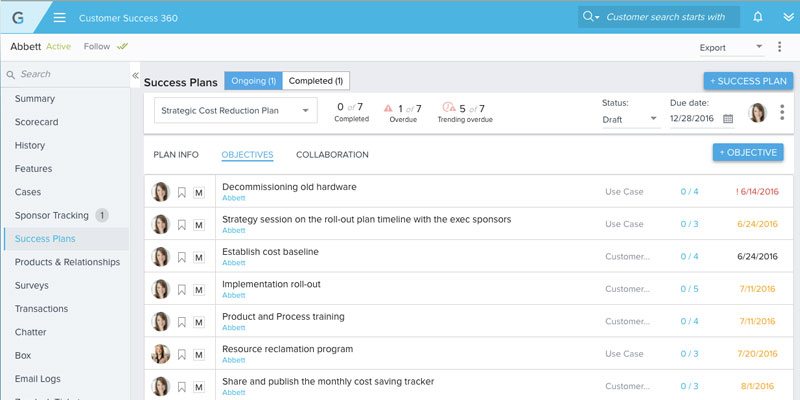Open Products & Relationships in sidebar
The height and width of the screenshot is (400, 800).
pos(67,262)
